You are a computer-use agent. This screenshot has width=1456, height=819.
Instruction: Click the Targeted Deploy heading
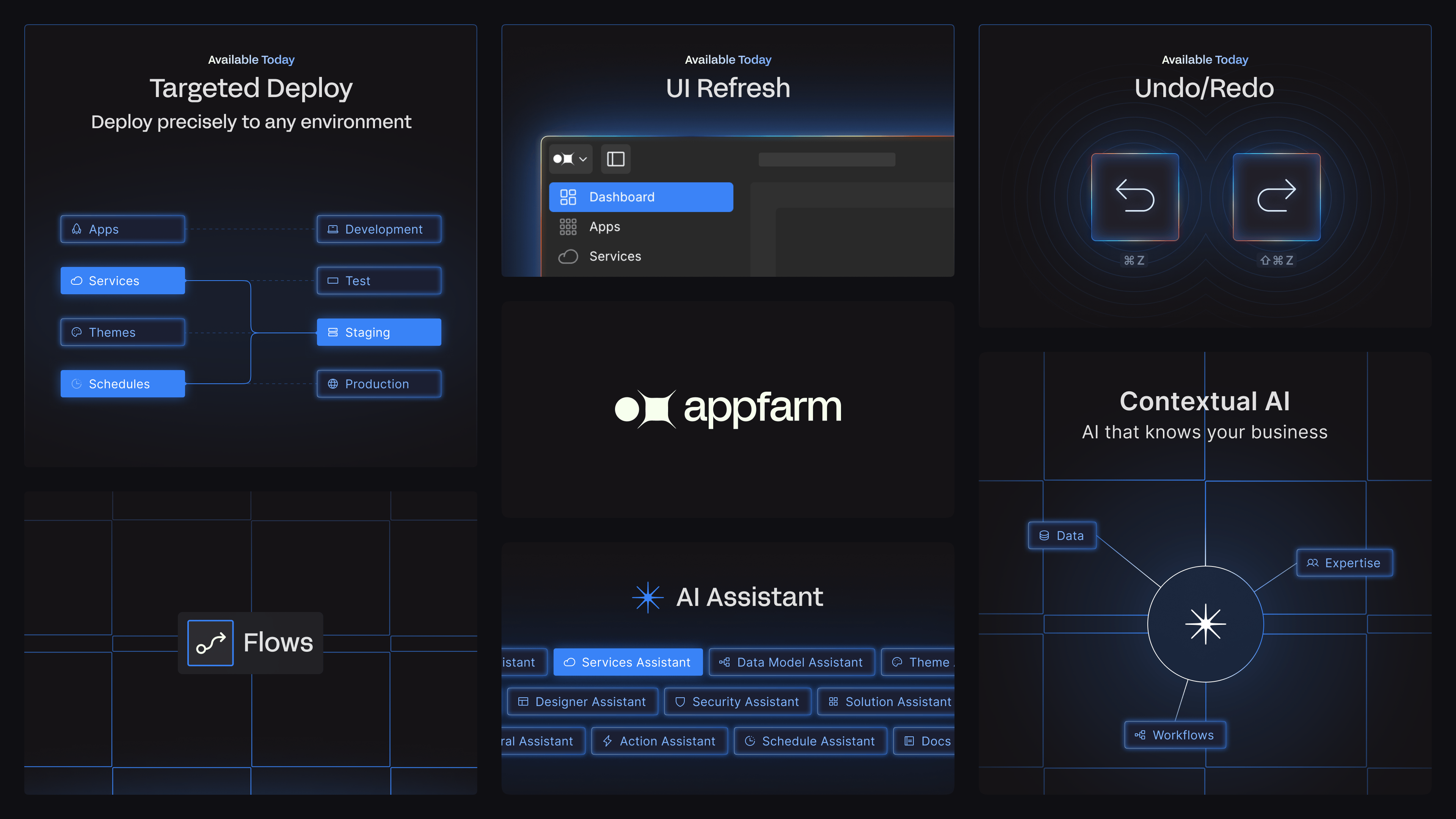coord(251,89)
